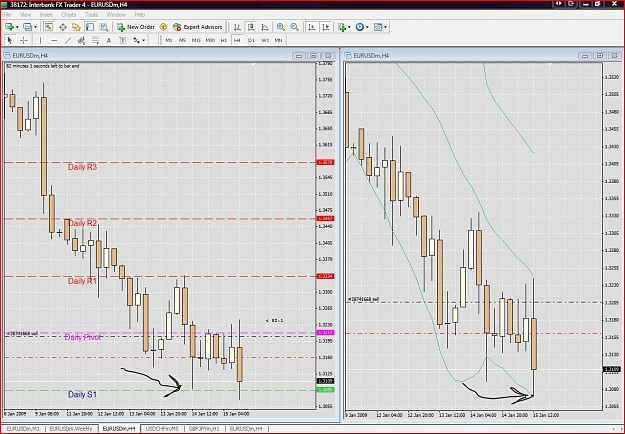Screen dimensions: 625x434
Task: Select the standard Cursor tool
Action: pyautogui.click(x=10, y=40)
